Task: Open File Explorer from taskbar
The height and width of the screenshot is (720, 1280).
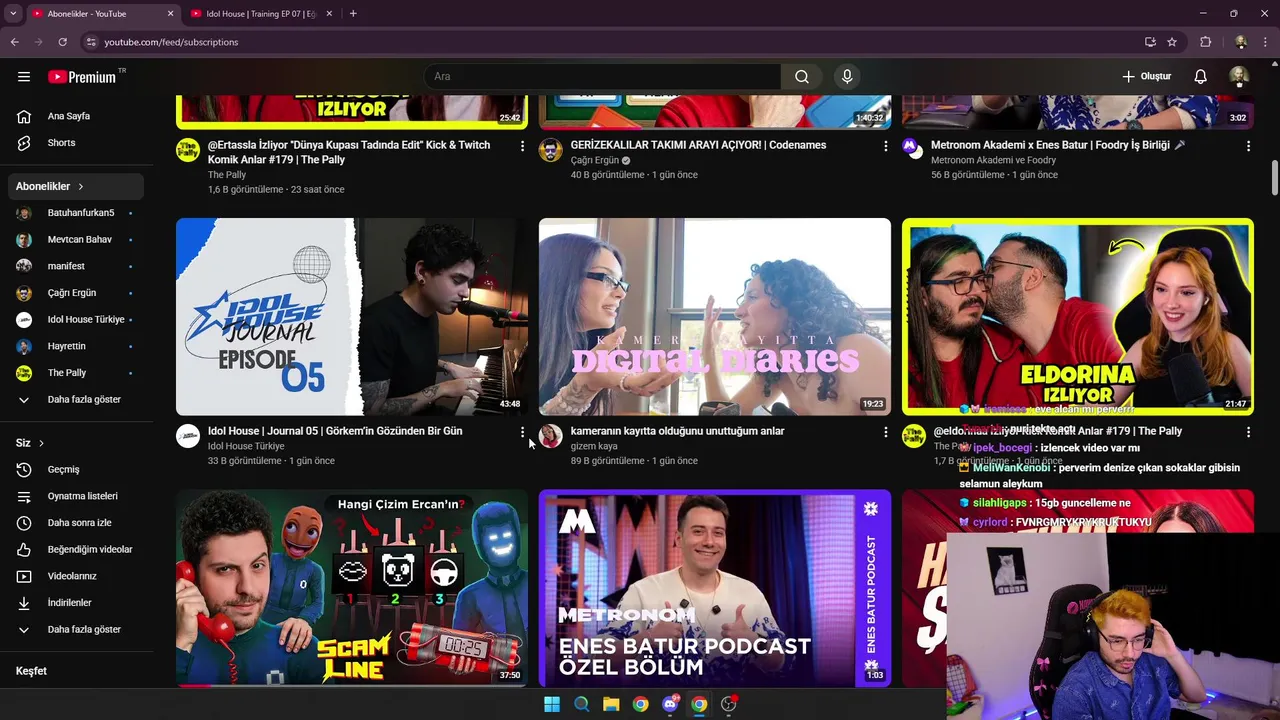Action: point(611,704)
